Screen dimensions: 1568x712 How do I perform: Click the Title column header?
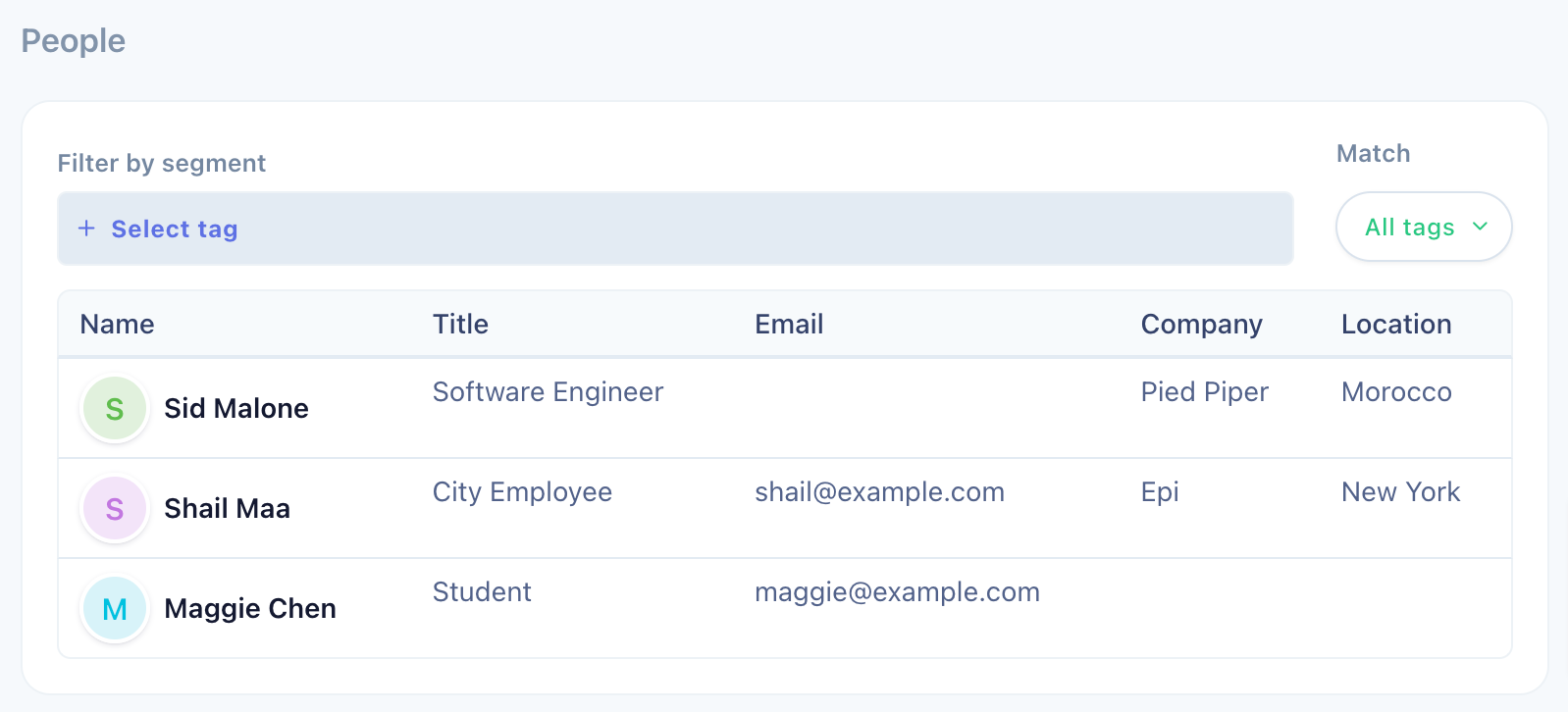point(460,324)
